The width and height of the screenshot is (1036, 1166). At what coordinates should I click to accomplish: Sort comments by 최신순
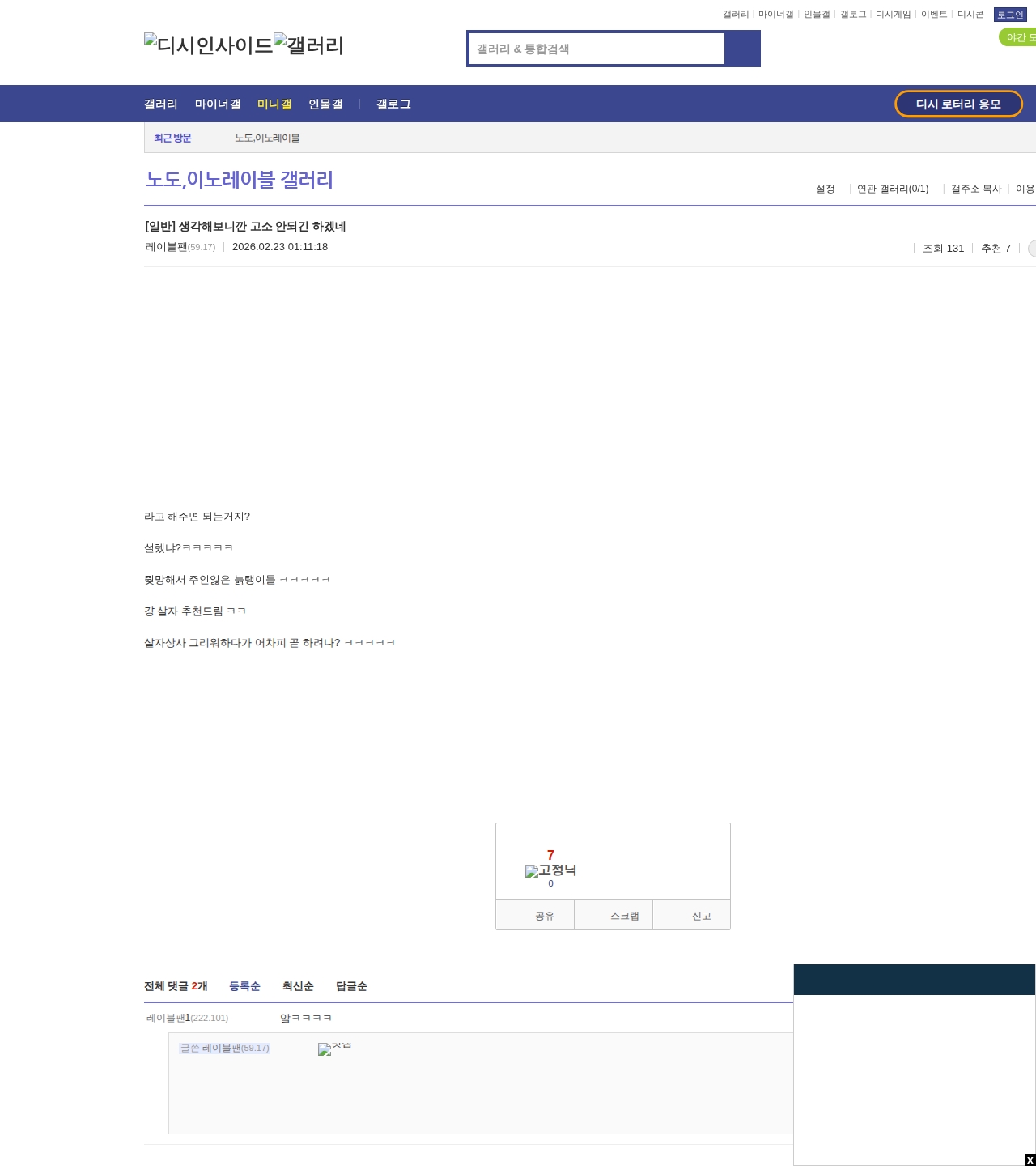[x=298, y=986]
